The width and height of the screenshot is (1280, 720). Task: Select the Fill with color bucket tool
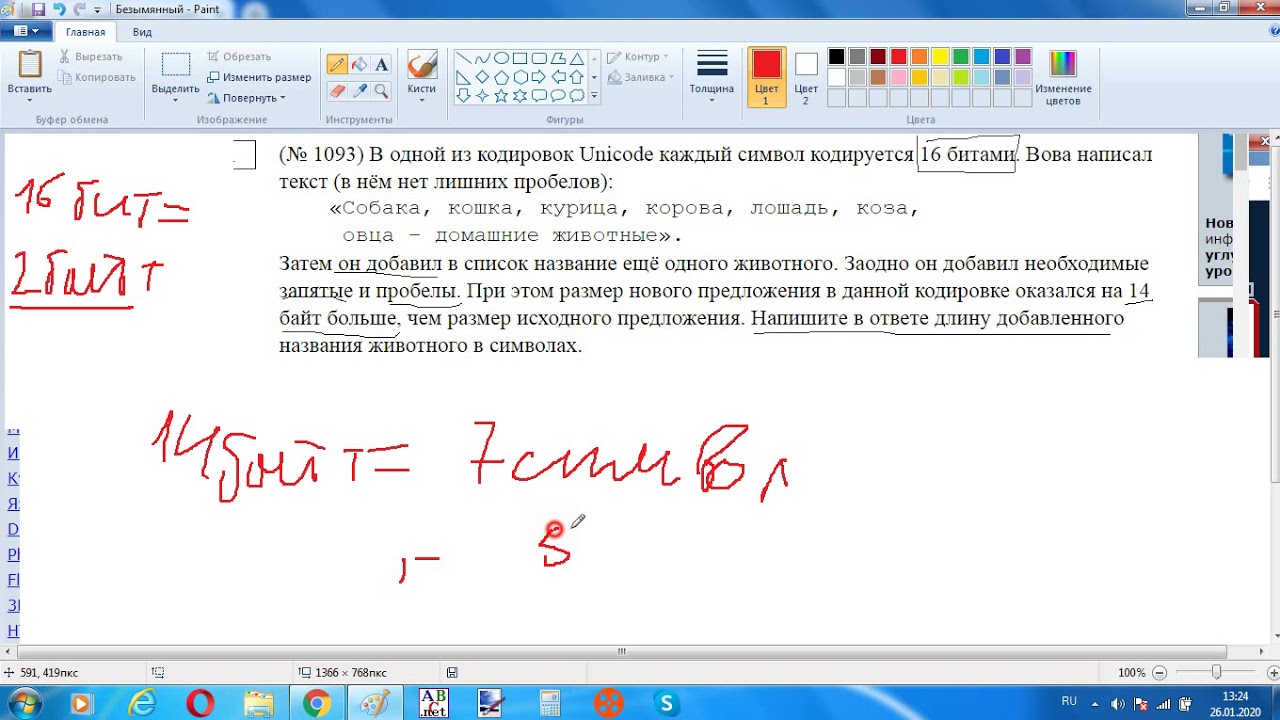[359, 65]
